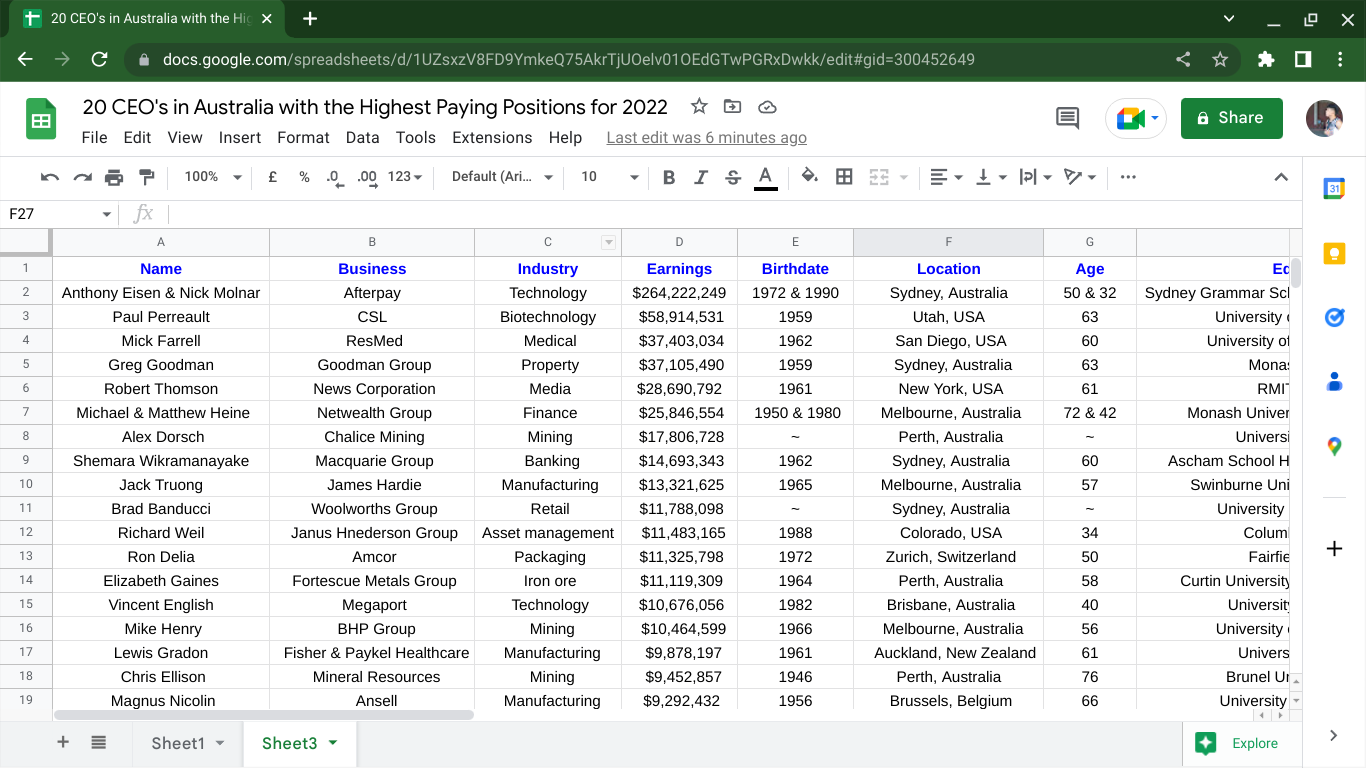
Task: Open Google account avatar
Action: (x=1324, y=118)
